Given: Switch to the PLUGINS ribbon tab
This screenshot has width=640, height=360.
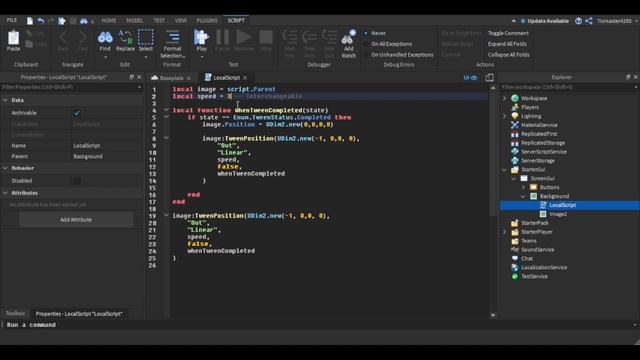Looking at the screenshot, I should coord(207,20).
